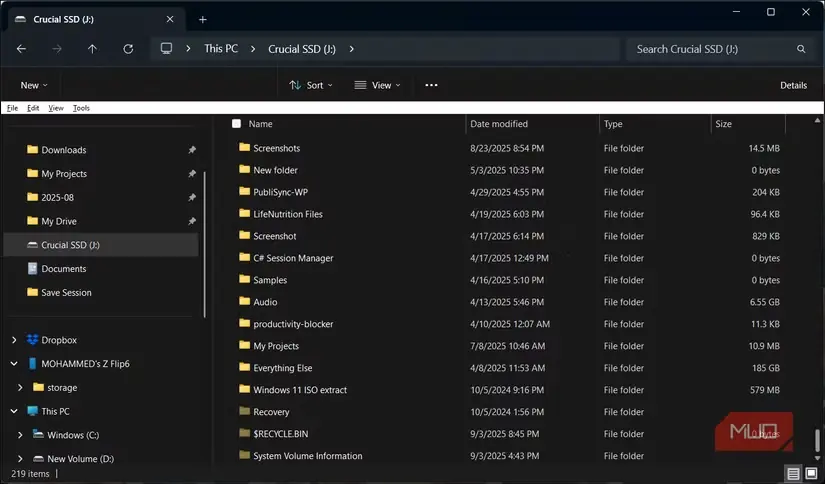This screenshot has width=825, height=484.
Task: Expand the Windows (C:) tree node
Action: [20, 435]
